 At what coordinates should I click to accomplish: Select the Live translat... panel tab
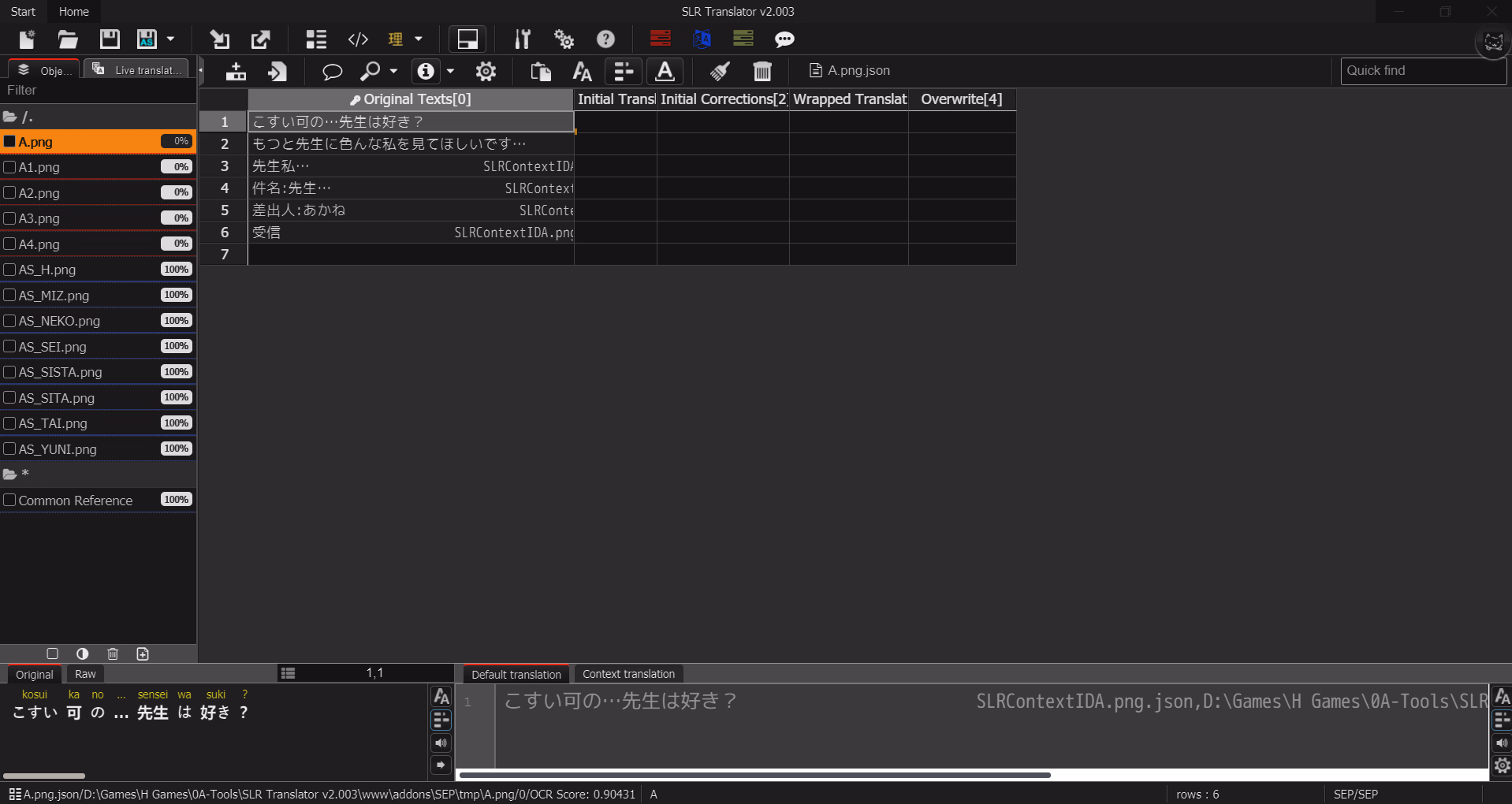(x=138, y=70)
